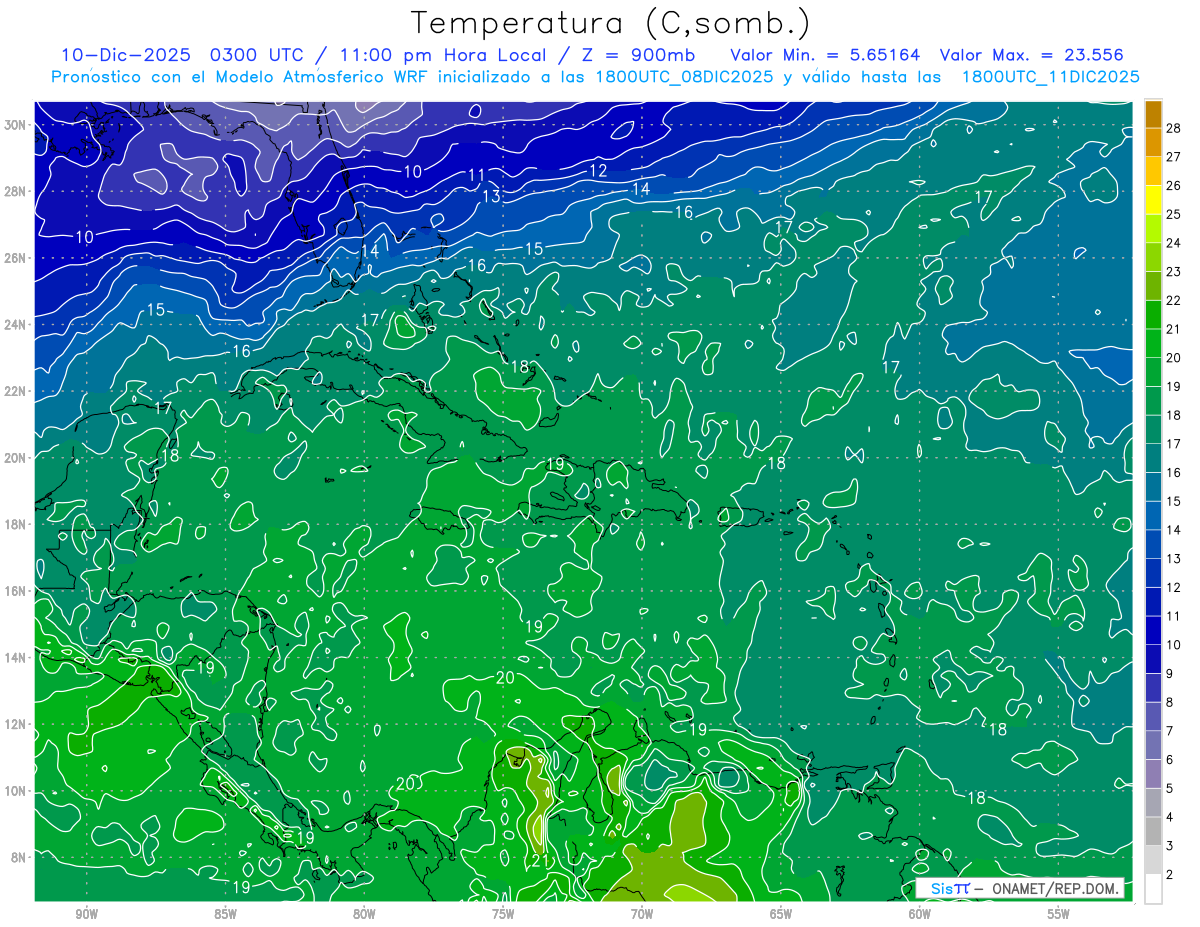This screenshot has width=1200, height=927.
Task: Click the 28N latitude axis label
Action: tap(15, 191)
